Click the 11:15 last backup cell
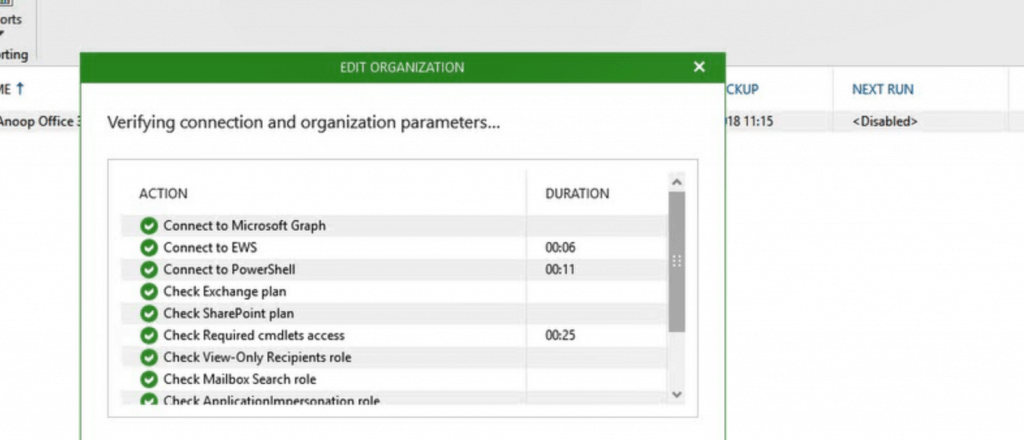 pos(749,121)
